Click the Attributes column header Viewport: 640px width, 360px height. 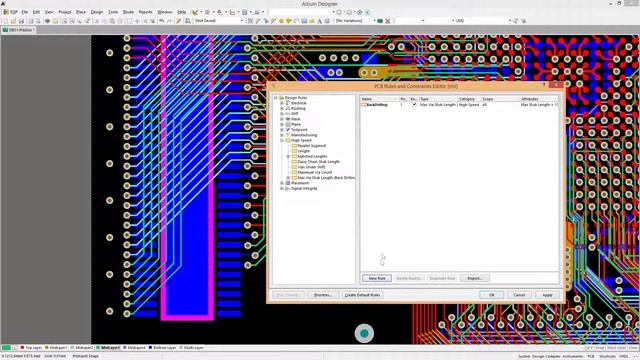(539, 99)
